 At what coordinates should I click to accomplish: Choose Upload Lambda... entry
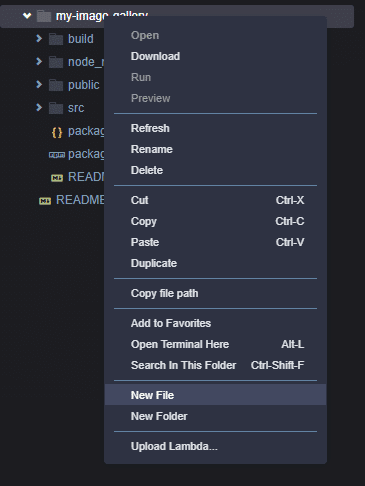[215, 446]
